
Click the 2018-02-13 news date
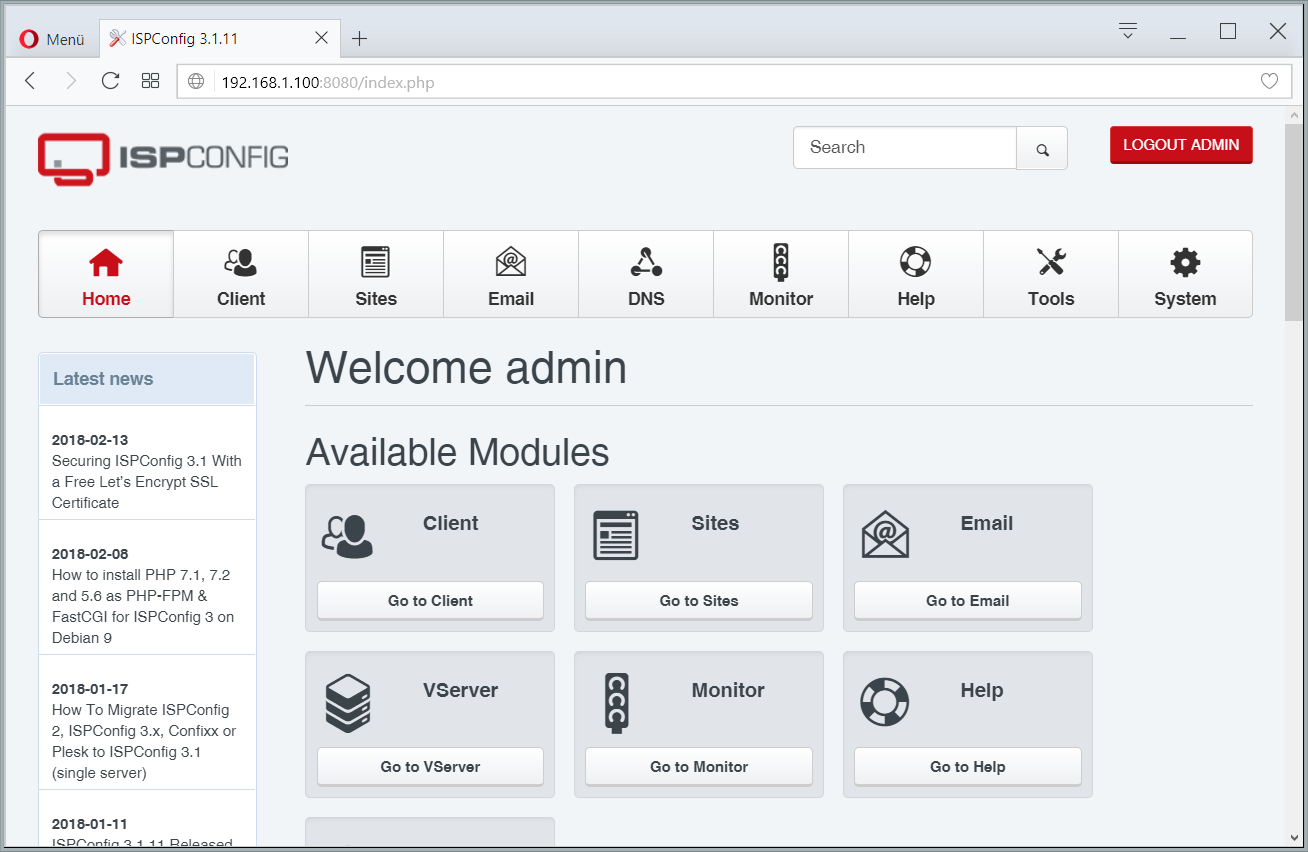[x=90, y=440]
